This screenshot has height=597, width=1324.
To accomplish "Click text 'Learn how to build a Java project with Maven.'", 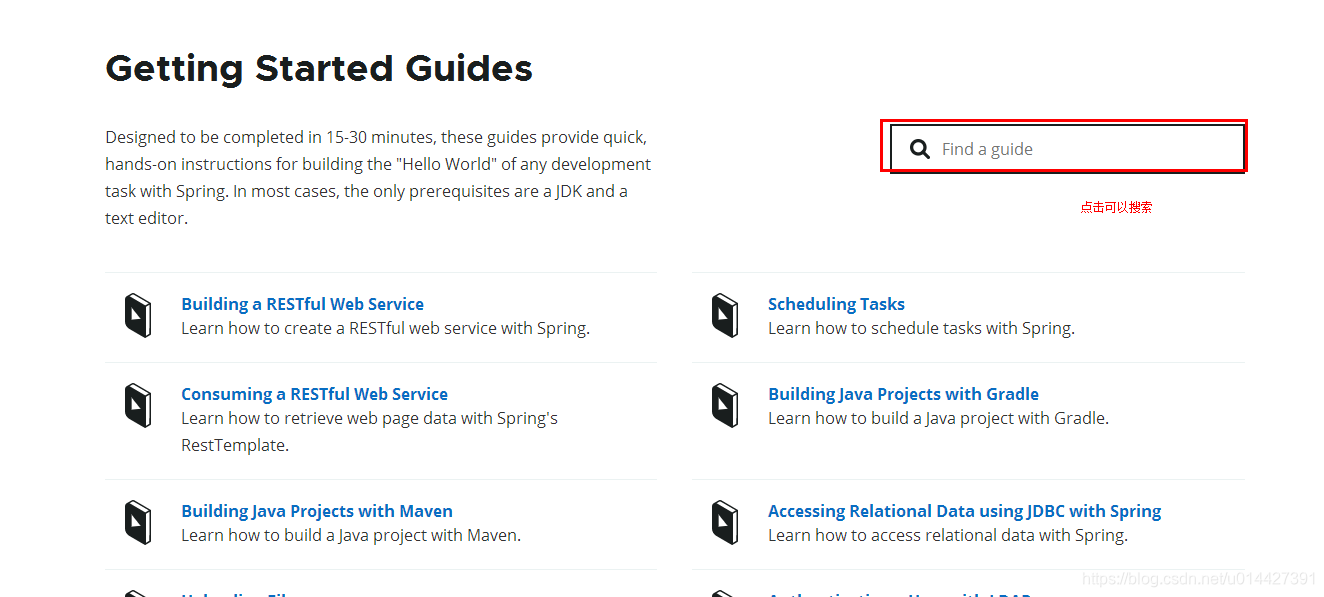I will [x=351, y=535].
